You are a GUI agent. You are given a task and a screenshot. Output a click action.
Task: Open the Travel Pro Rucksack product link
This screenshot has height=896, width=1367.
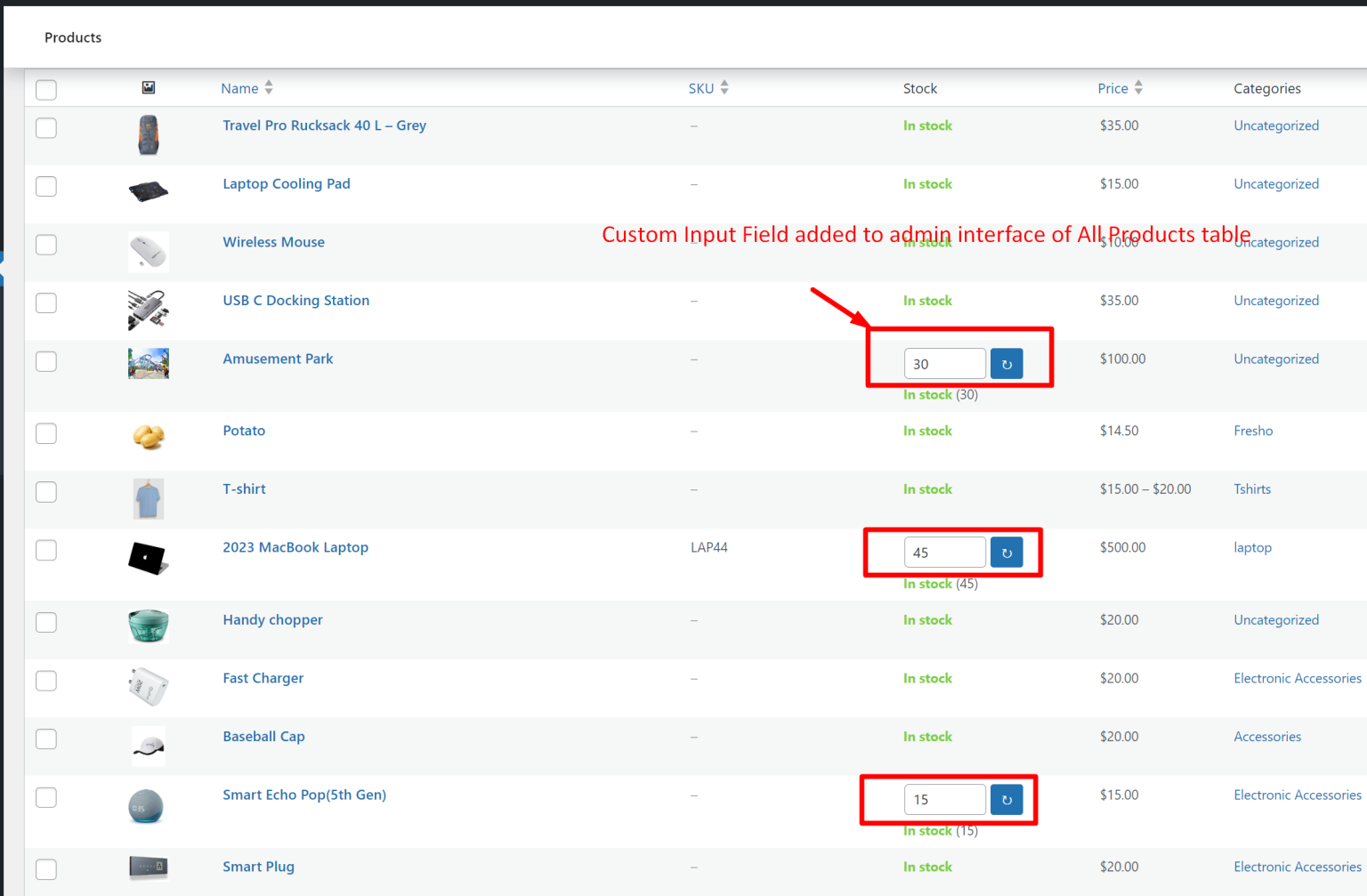pyautogui.click(x=324, y=125)
